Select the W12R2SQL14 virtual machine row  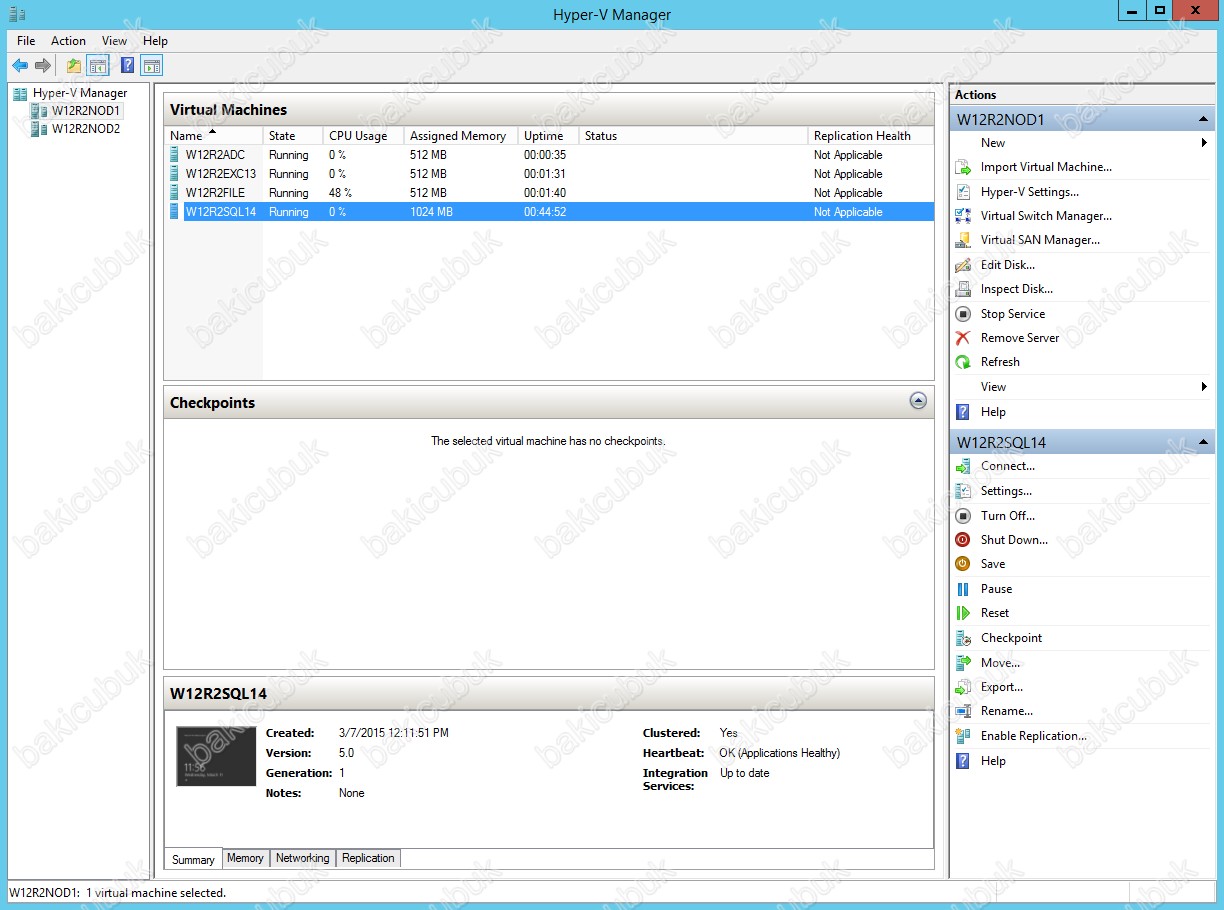click(549, 212)
